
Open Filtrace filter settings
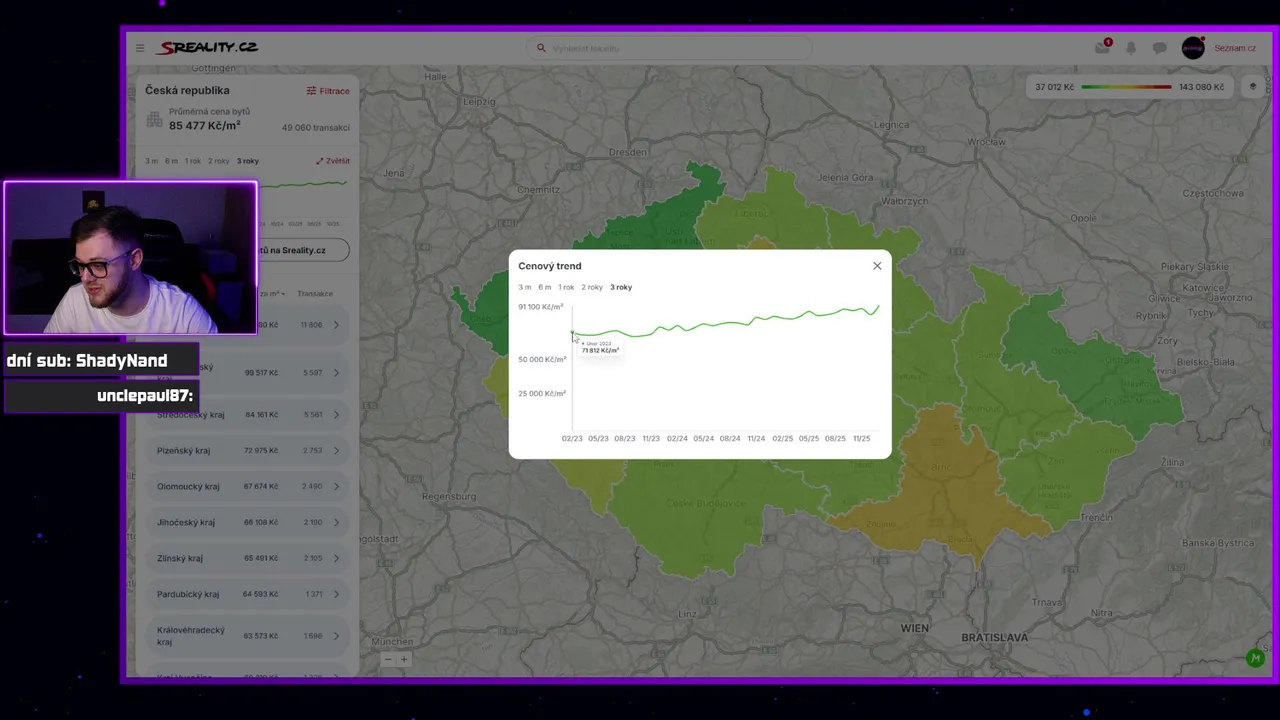coord(328,91)
